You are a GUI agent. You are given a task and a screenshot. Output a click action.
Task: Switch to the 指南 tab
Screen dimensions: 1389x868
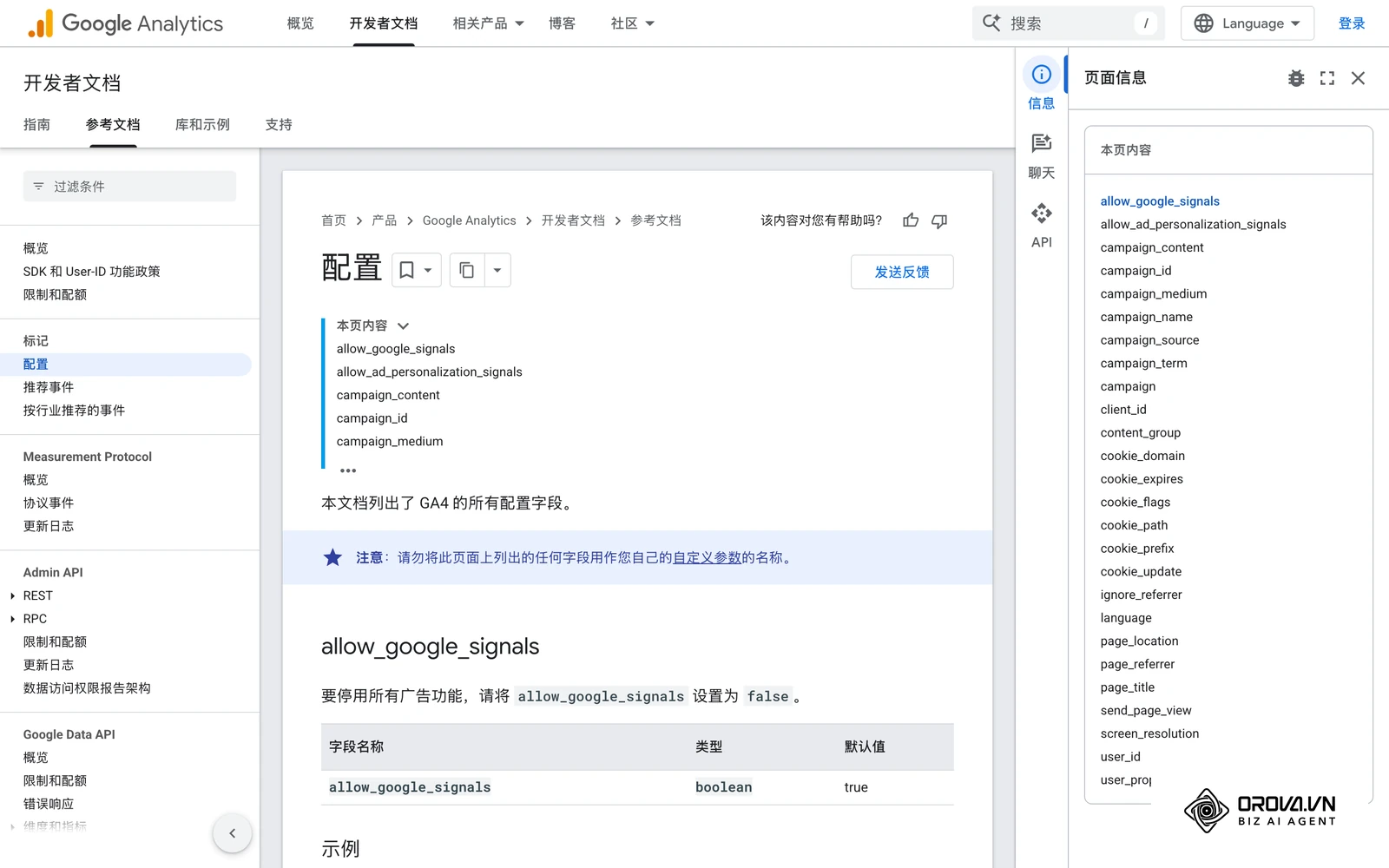[x=36, y=125]
